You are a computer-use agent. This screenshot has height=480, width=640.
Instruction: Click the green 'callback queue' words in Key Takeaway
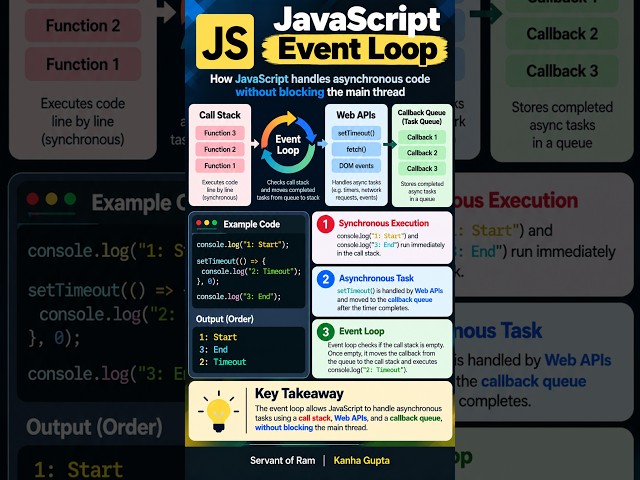pyautogui.click(x=415, y=418)
